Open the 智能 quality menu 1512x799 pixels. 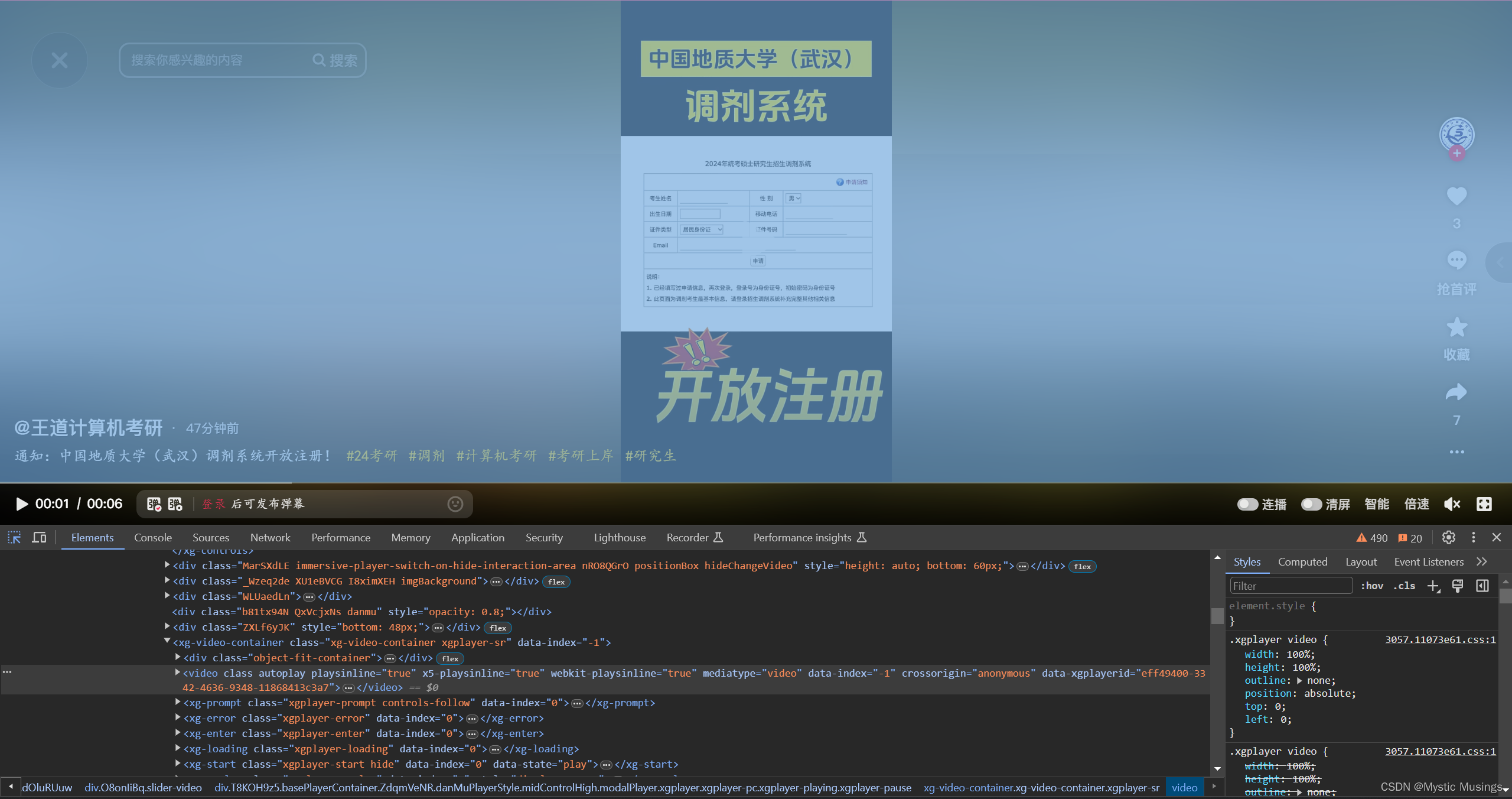(1377, 504)
